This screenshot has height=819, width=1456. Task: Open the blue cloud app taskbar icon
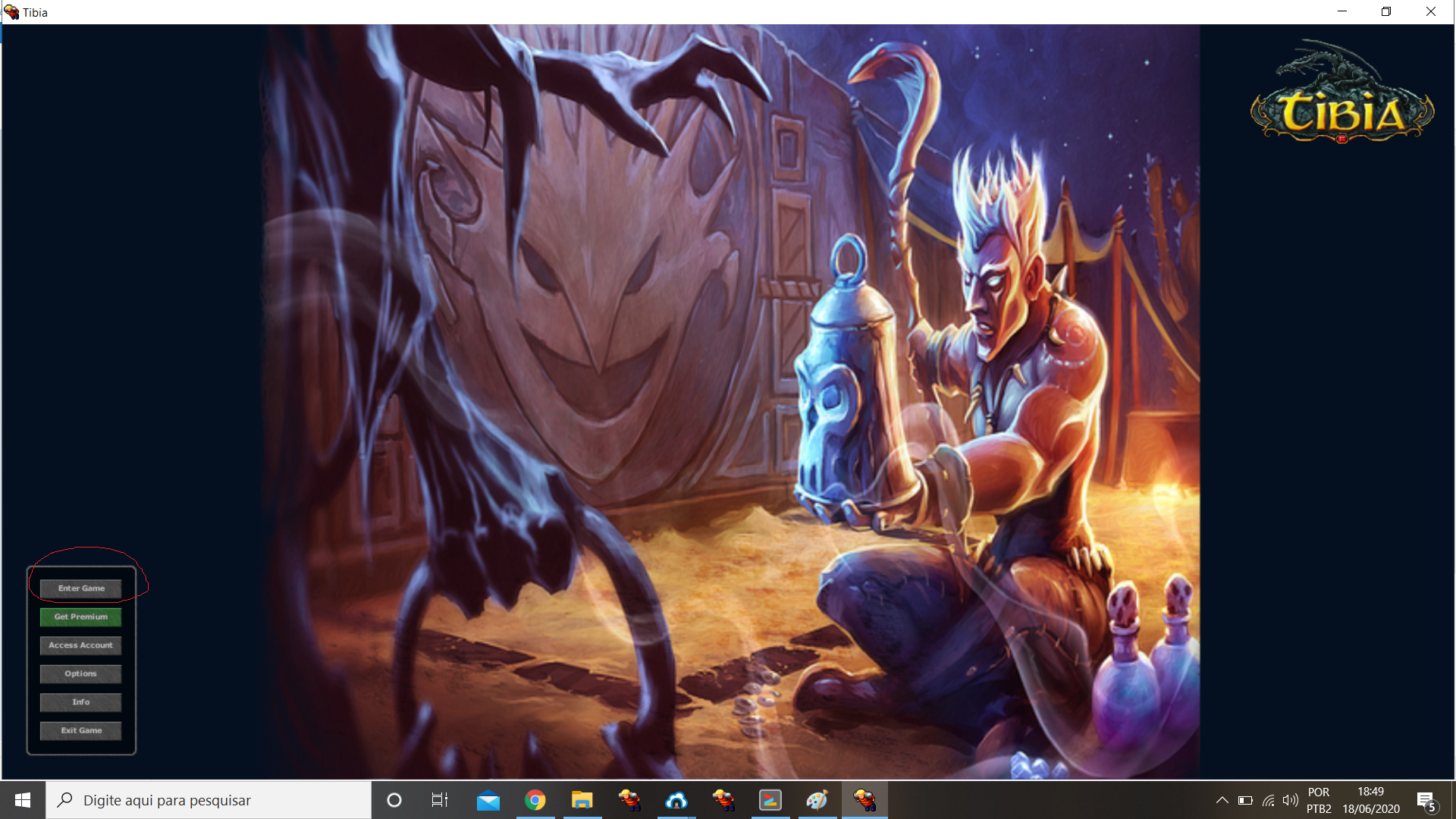click(676, 800)
